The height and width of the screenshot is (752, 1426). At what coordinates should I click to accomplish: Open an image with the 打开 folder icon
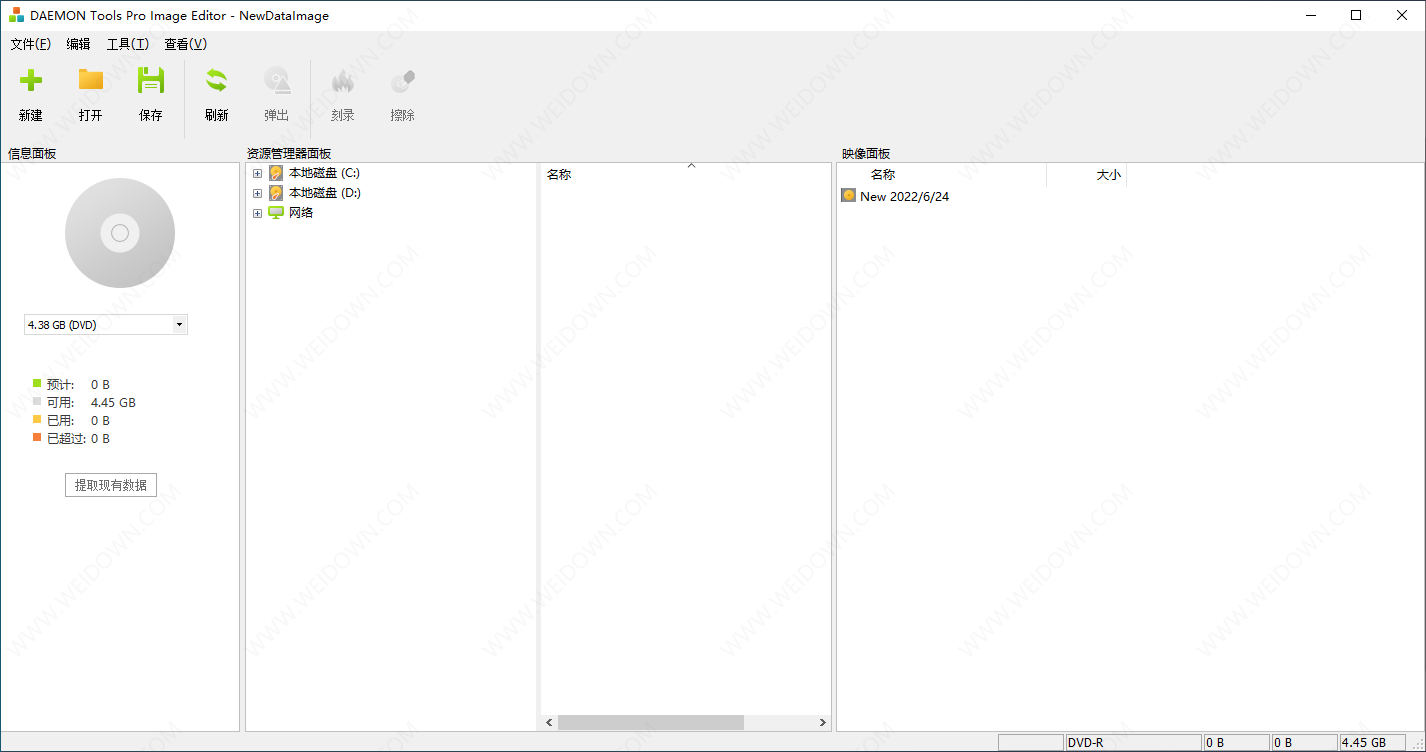click(91, 80)
